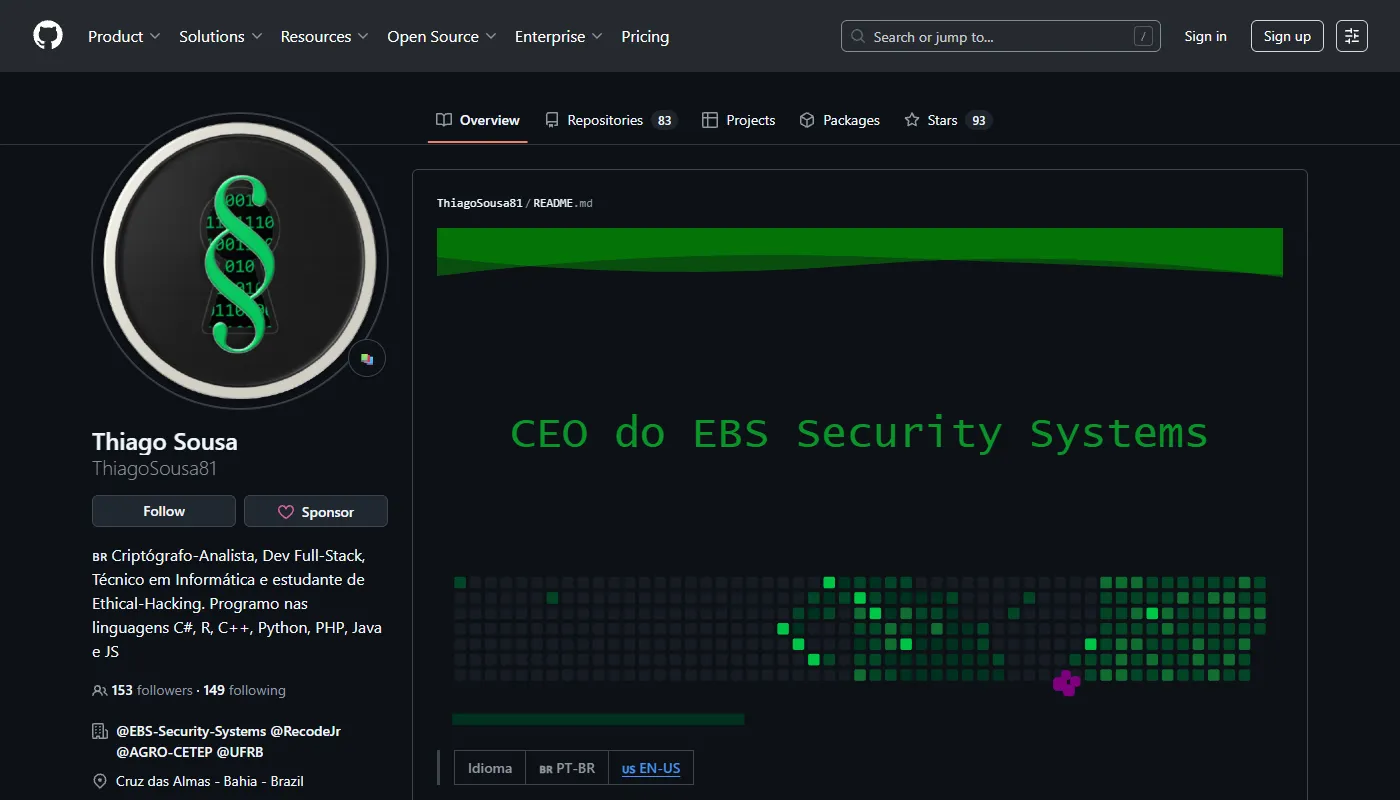The height and width of the screenshot is (800, 1400).
Task: Go to the Packages tab
Action: (840, 120)
